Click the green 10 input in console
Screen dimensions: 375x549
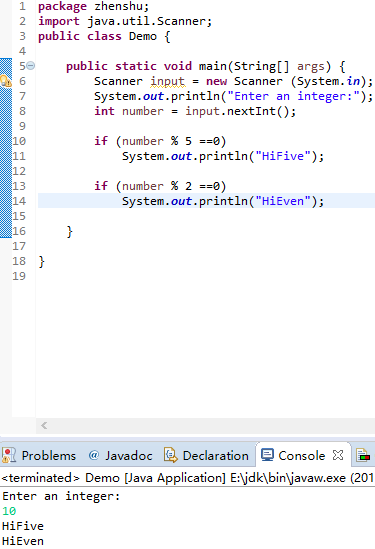click(x=9, y=511)
